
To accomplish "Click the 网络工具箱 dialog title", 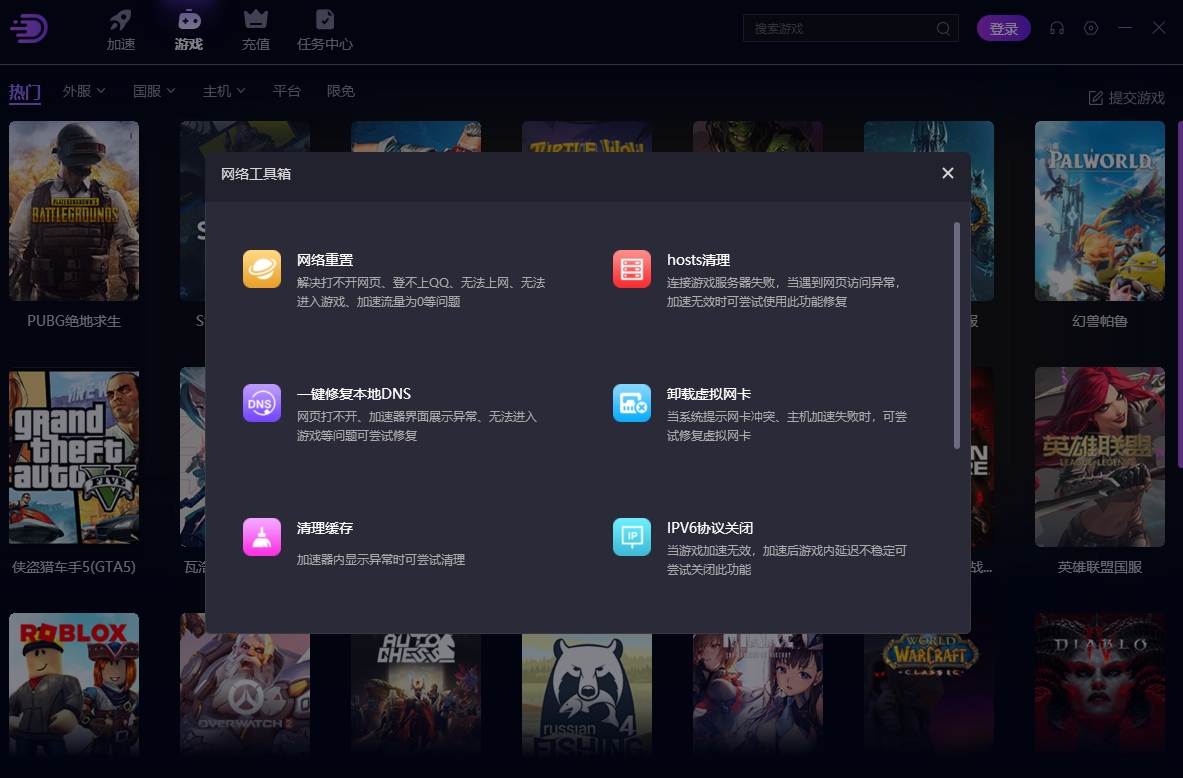I will [256, 174].
